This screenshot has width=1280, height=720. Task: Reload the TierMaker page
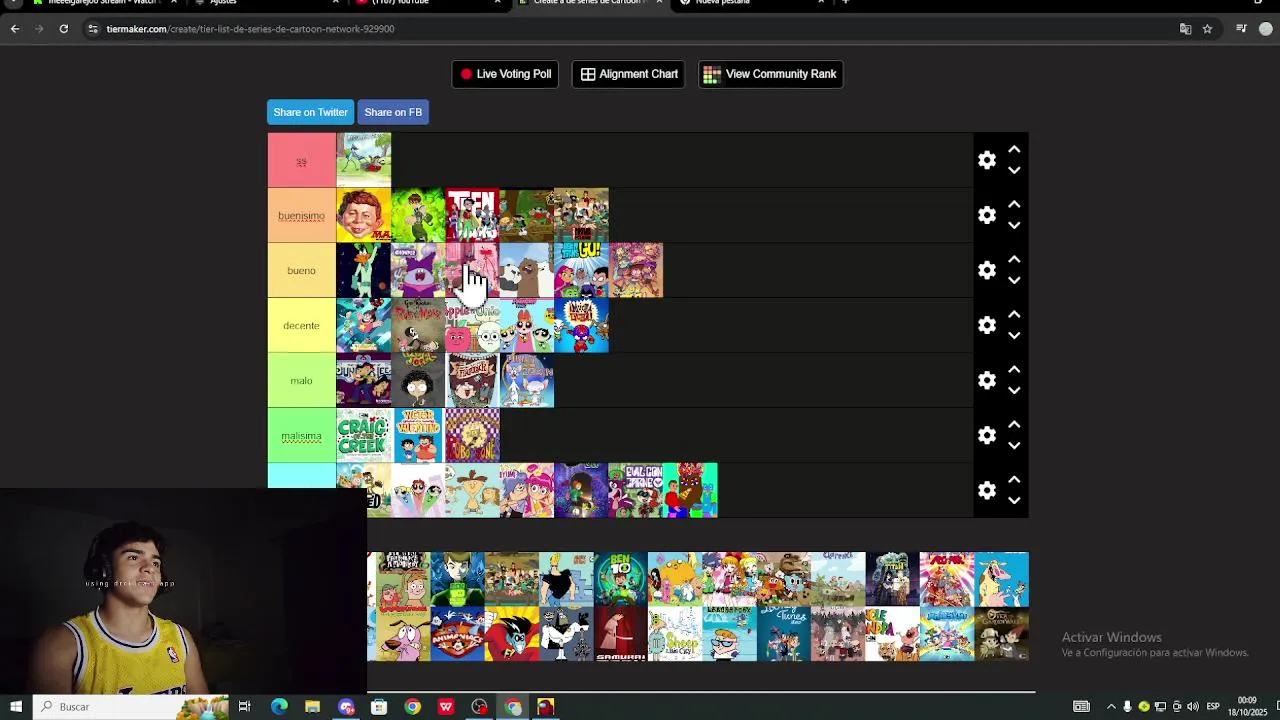coord(64,29)
